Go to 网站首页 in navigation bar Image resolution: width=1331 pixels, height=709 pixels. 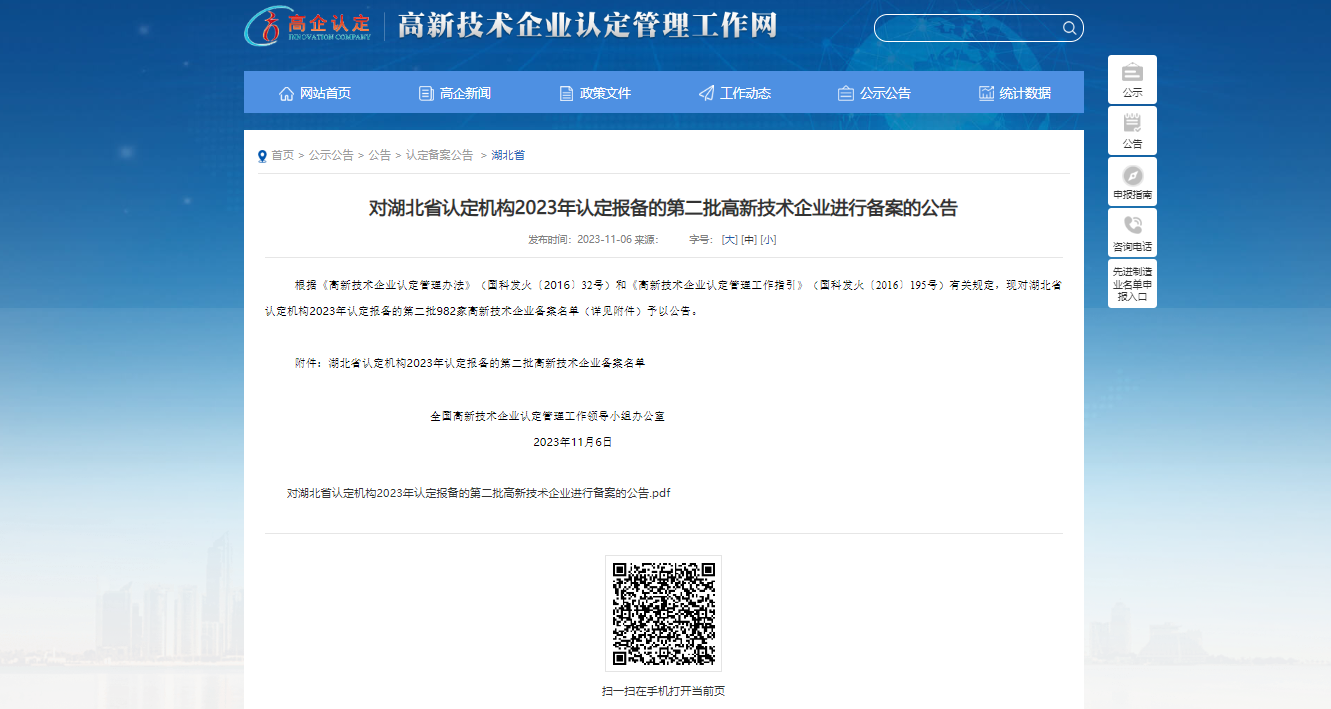click(x=314, y=93)
